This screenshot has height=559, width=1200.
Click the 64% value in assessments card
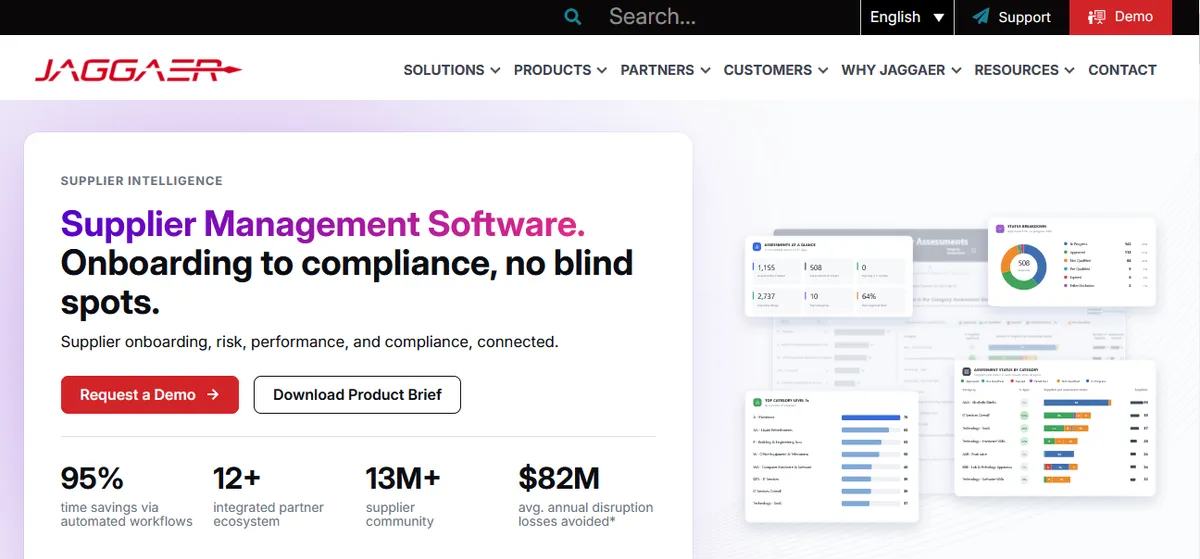869,296
